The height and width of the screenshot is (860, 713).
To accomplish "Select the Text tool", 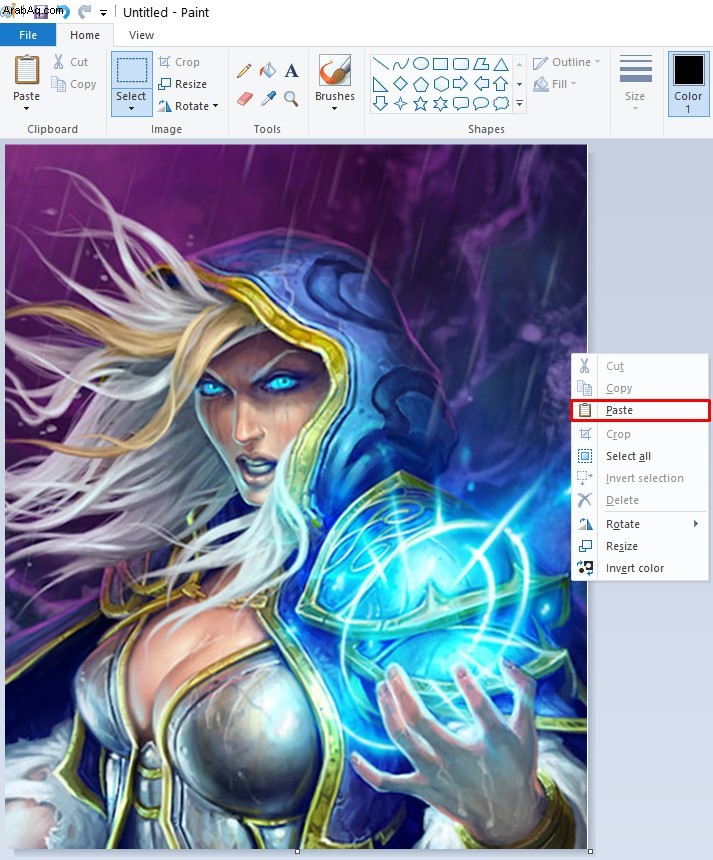I will coord(292,71).
